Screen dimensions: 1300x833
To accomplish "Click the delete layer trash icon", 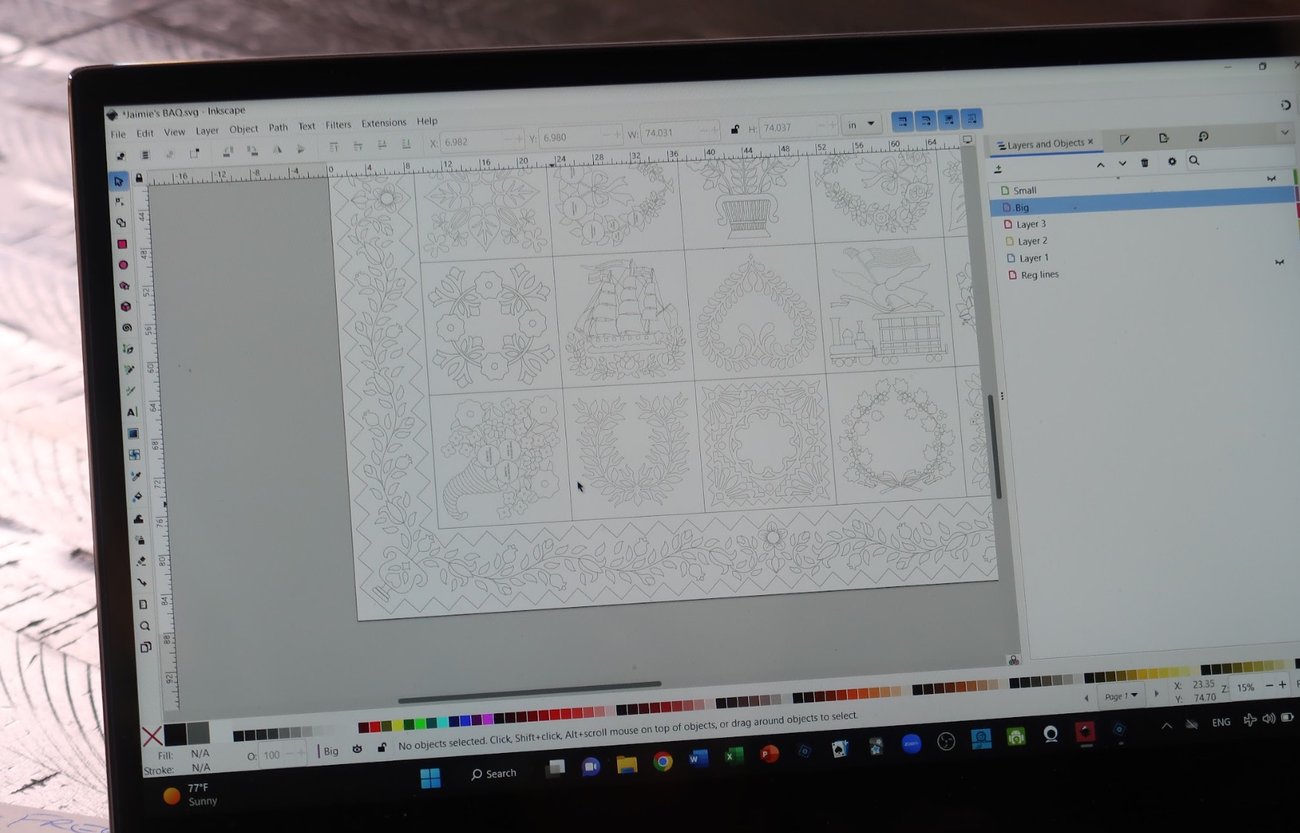I will (x=1145, y=163).
